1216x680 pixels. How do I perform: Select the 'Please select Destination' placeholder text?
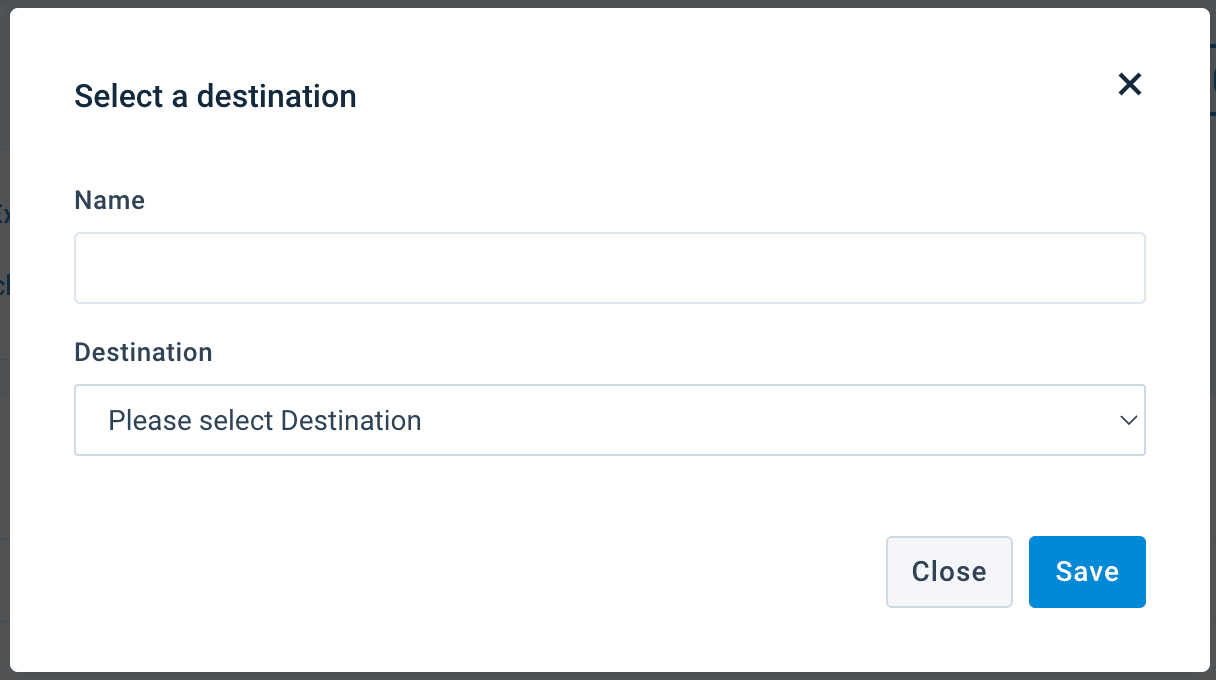(264, 420)
